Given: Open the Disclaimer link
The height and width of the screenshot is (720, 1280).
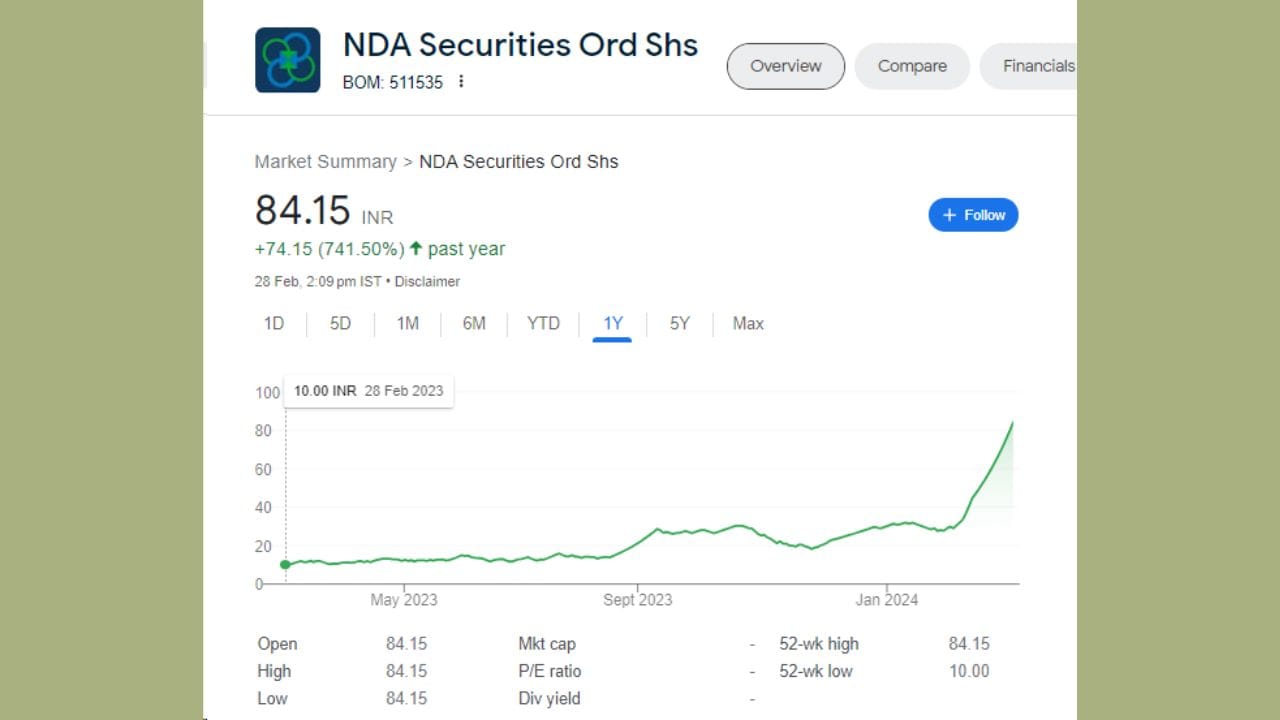Looking at the screenshot, I should click(x=427, y=282).
